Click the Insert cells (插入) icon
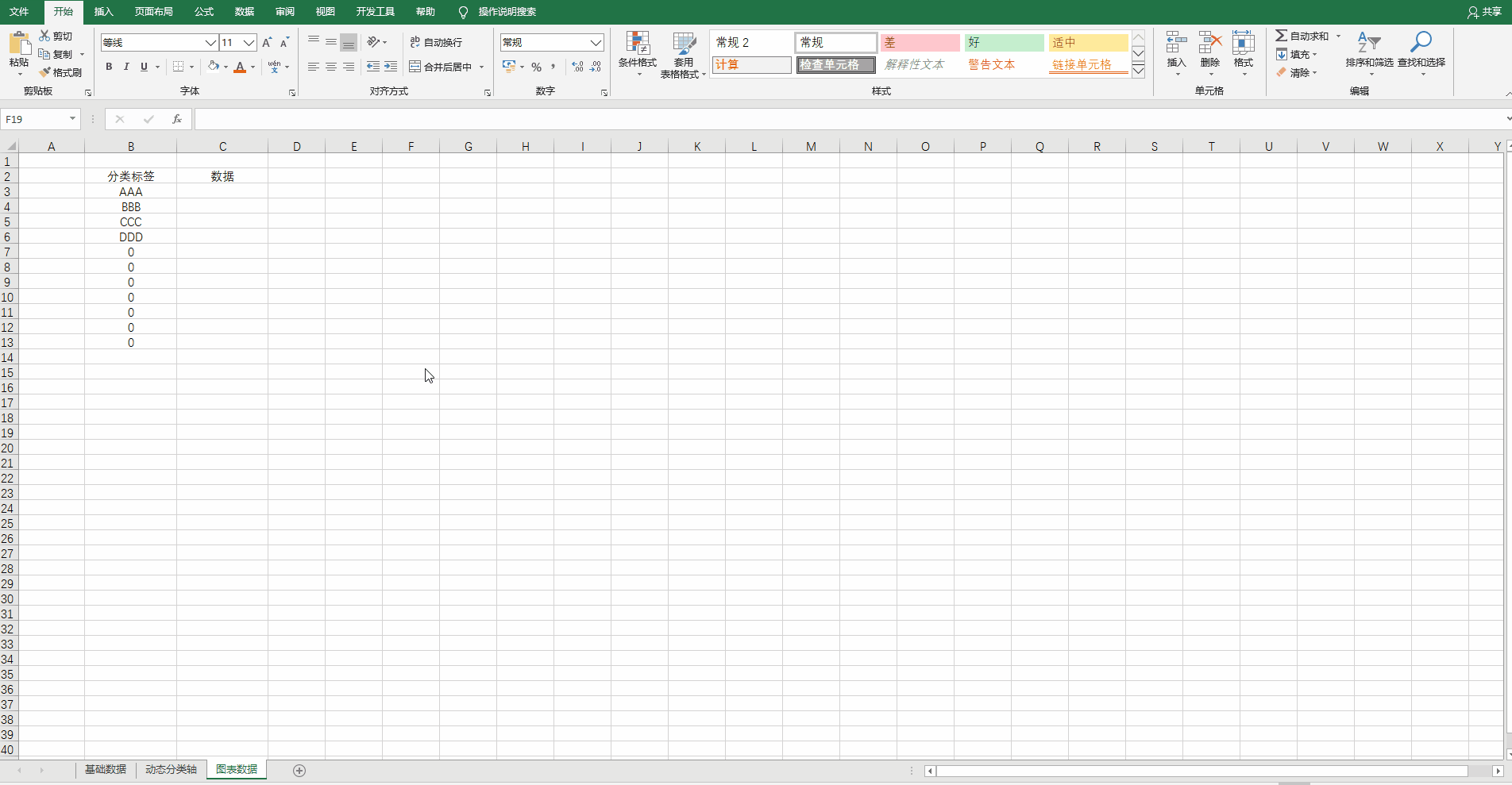Viewport: 1512px width, 785px height. 1176,43
